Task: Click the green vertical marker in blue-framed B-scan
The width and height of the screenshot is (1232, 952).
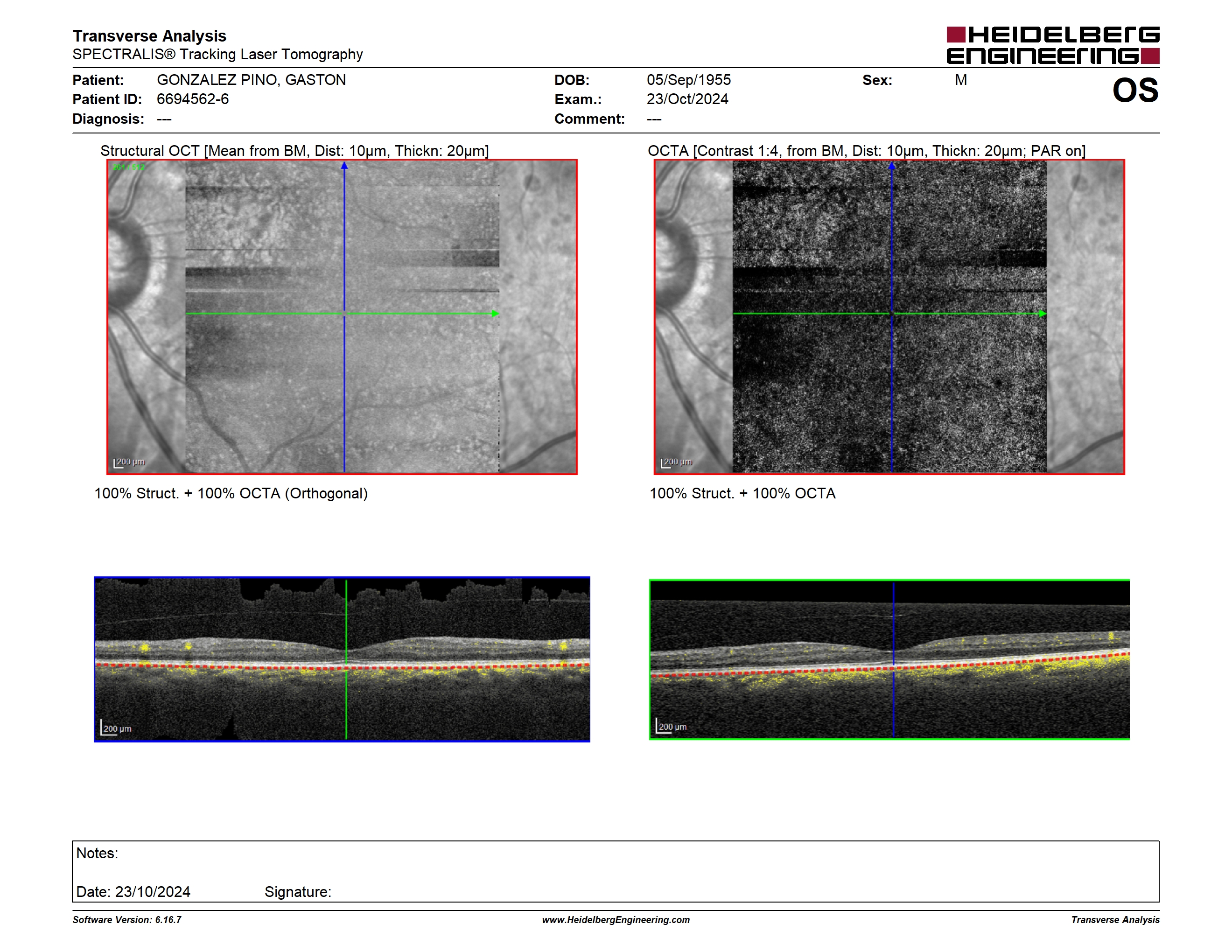Action: click(x=346, y=659)
